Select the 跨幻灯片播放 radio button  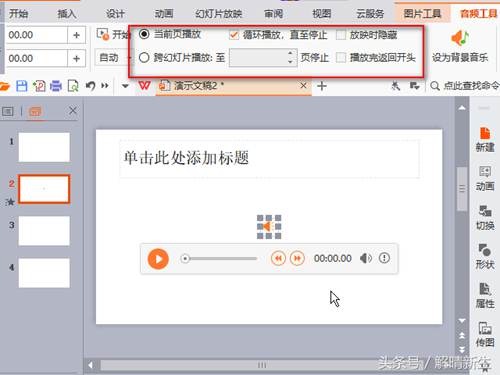[x=144, y=57]
